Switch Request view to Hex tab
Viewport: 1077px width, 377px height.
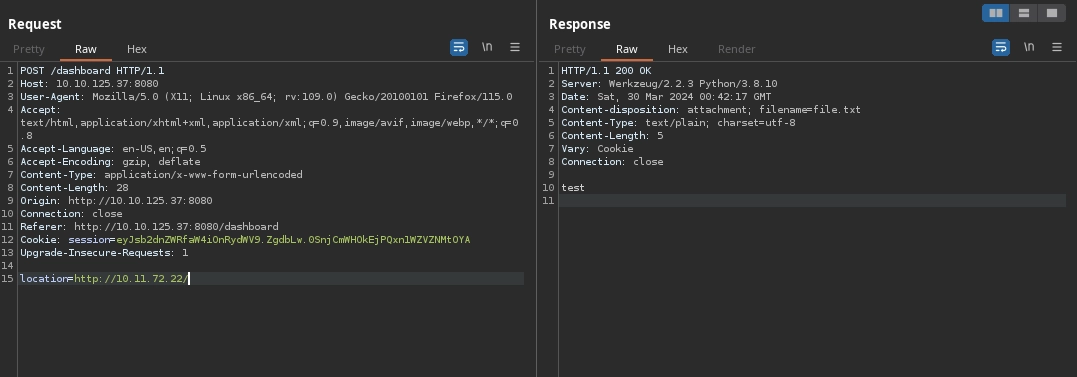tap(137, 49)
